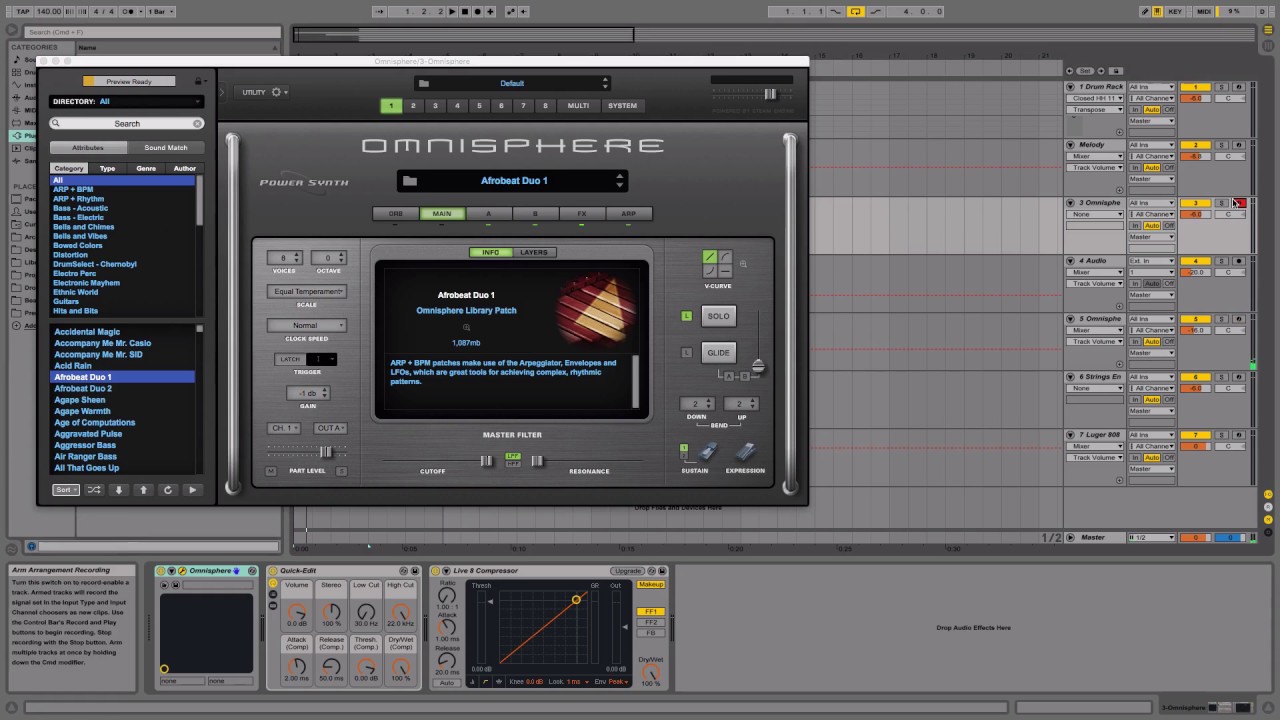Mute the part with M button
This screenshot has width=1280, height=720.
click(270, 471)
